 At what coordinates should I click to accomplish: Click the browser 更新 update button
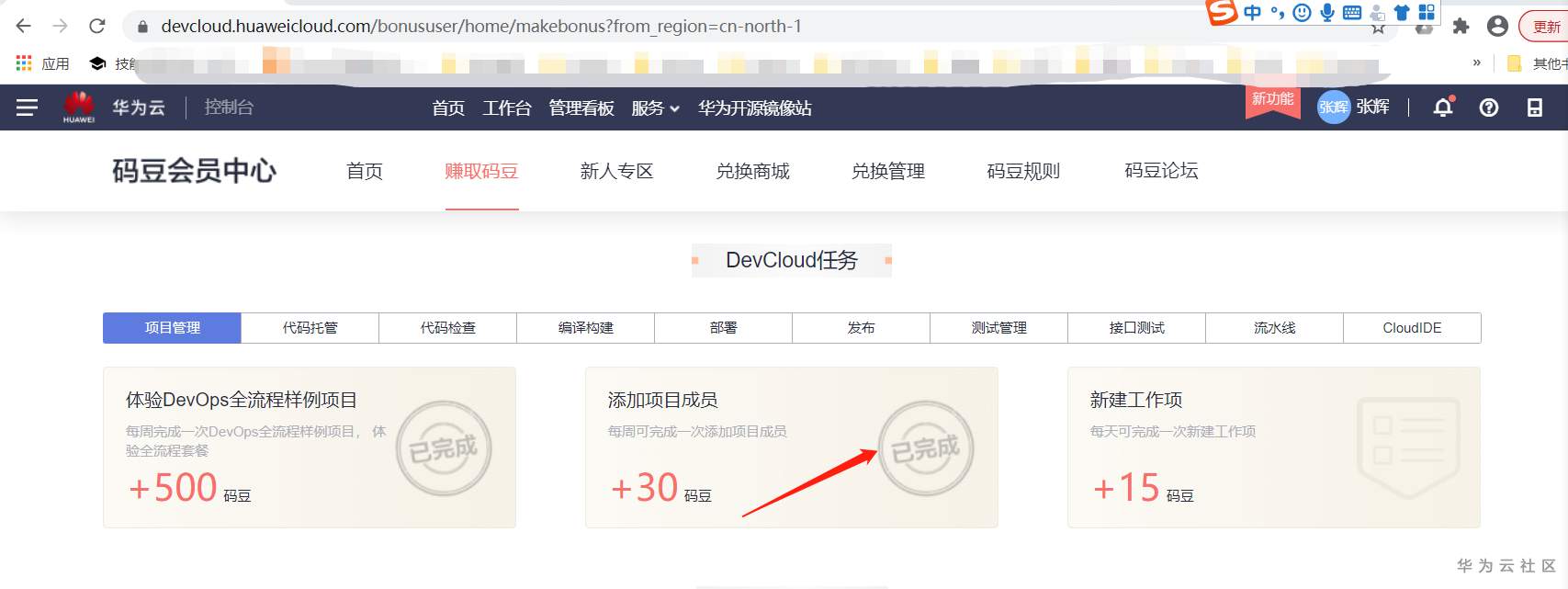(1545, 27)
